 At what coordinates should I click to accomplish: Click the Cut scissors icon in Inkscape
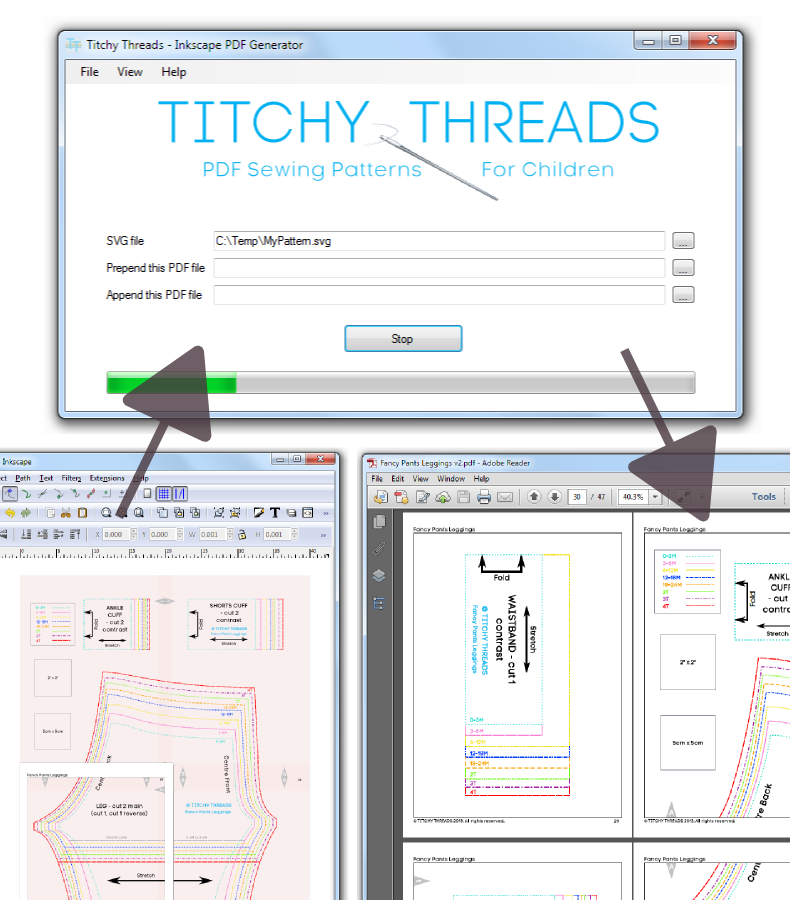[65, 513]
